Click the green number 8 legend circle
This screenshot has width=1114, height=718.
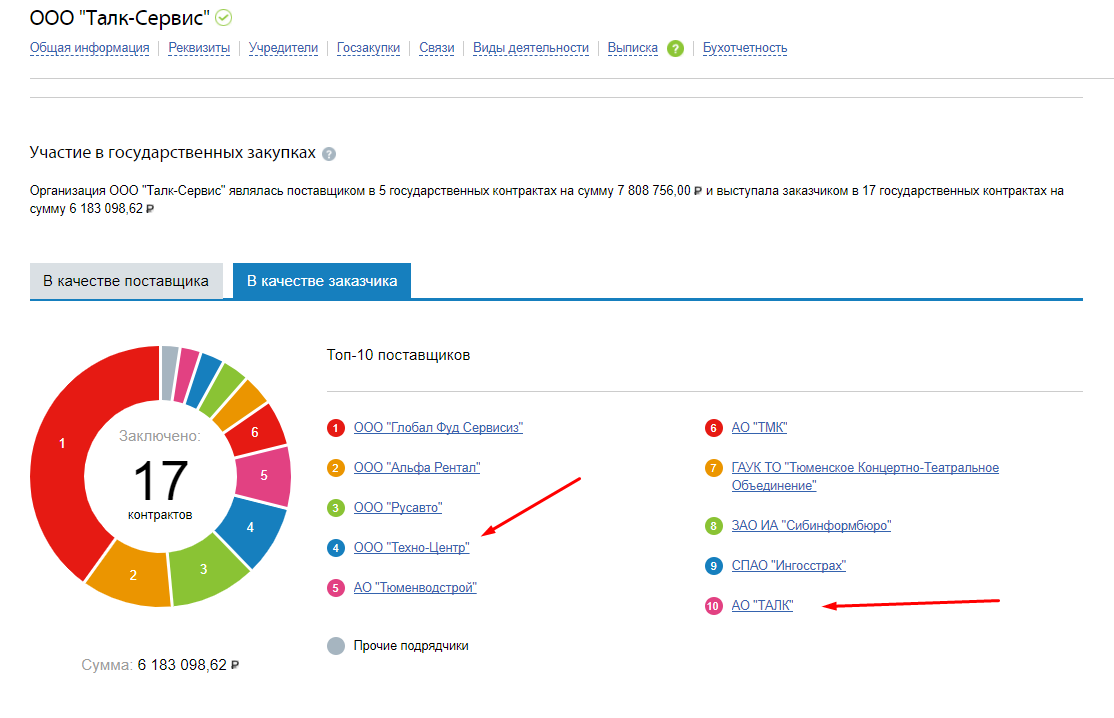coord(713,526)
